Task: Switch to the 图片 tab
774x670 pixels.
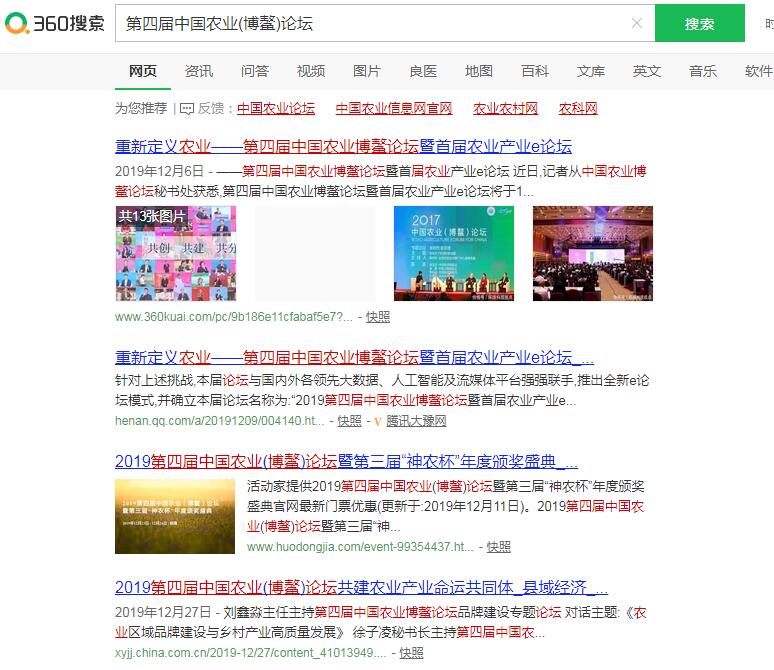Action: tap(367, 71)
